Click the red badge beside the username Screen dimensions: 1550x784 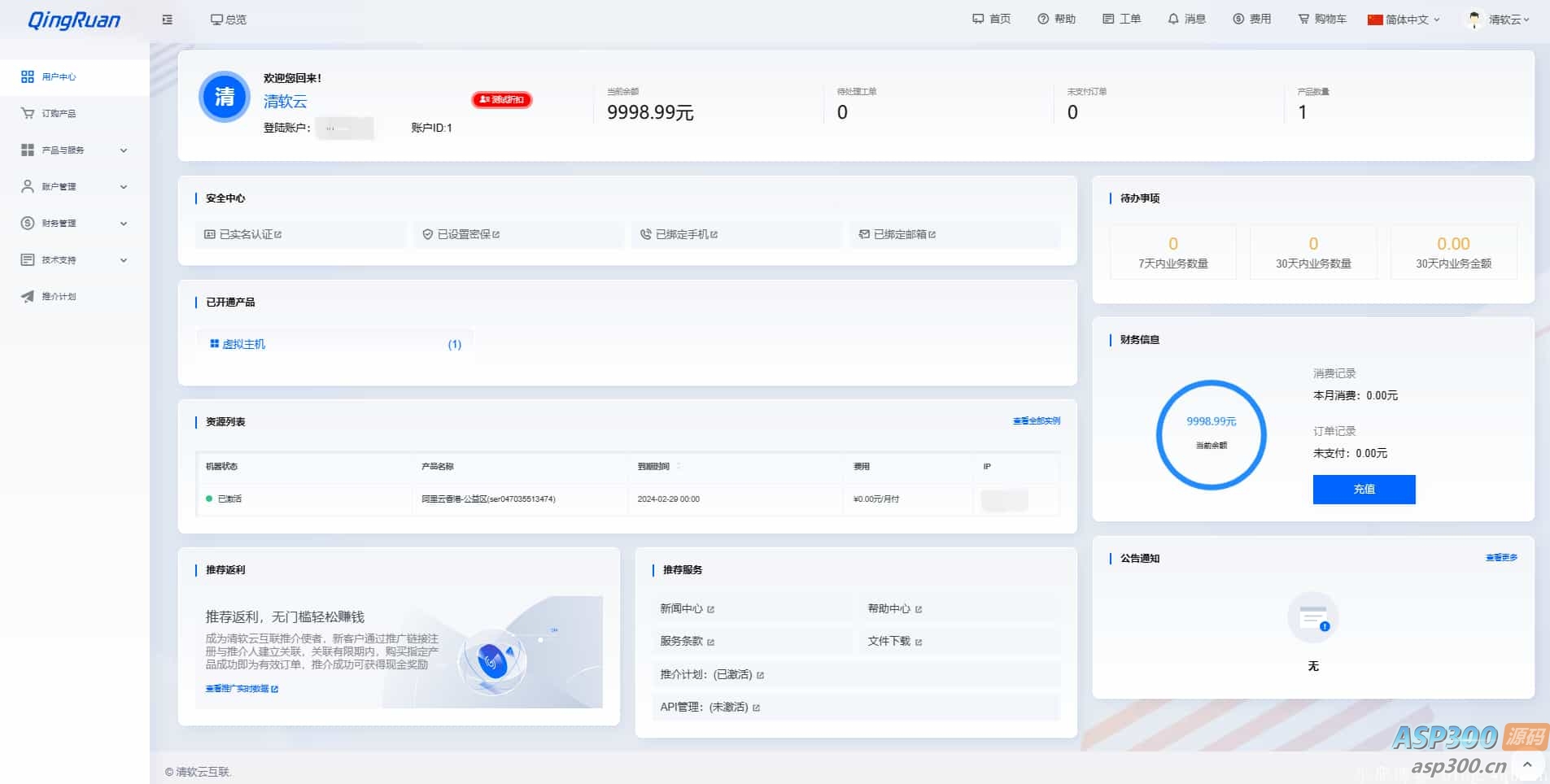click(502, 99)
